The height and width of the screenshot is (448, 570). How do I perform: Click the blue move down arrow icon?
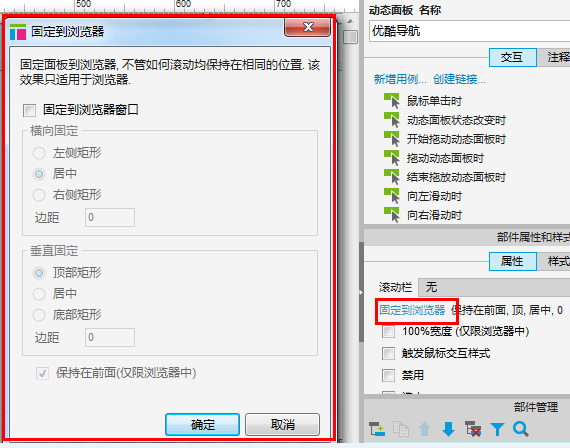[x=449, y=429]
